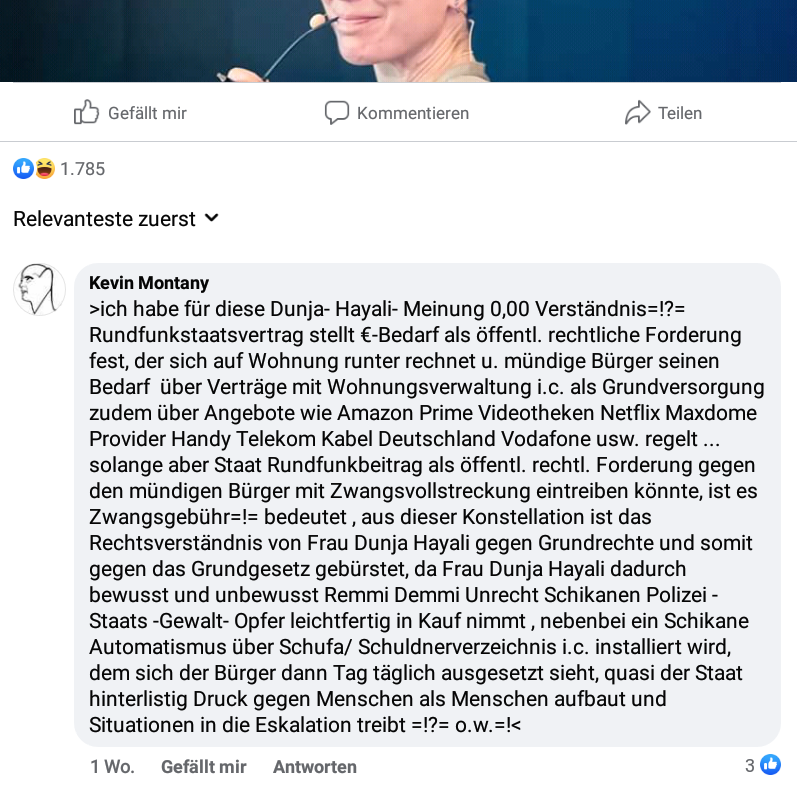This screenshot has width=797, height=787.
Task: Click the share arrow icon
Action: (637, 112)
